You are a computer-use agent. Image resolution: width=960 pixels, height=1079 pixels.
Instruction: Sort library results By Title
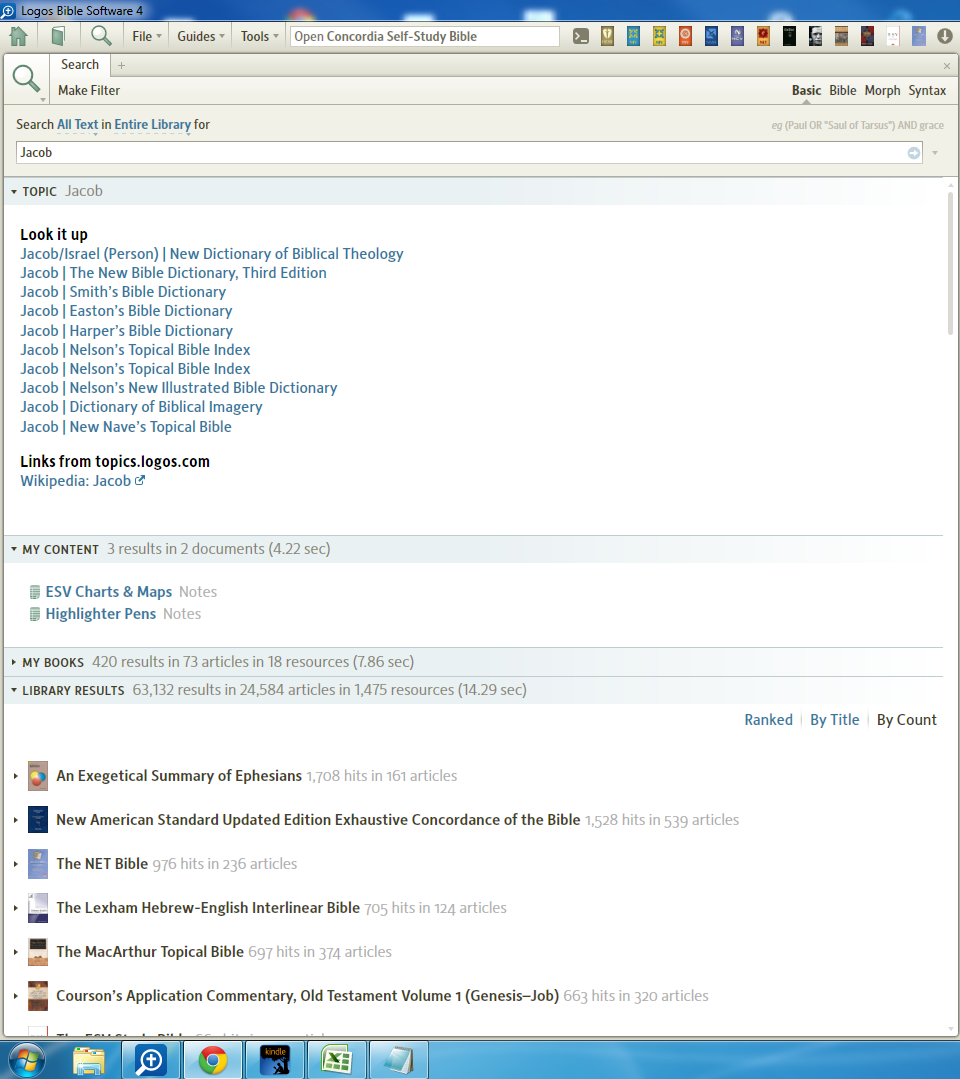tap(835, 720)
